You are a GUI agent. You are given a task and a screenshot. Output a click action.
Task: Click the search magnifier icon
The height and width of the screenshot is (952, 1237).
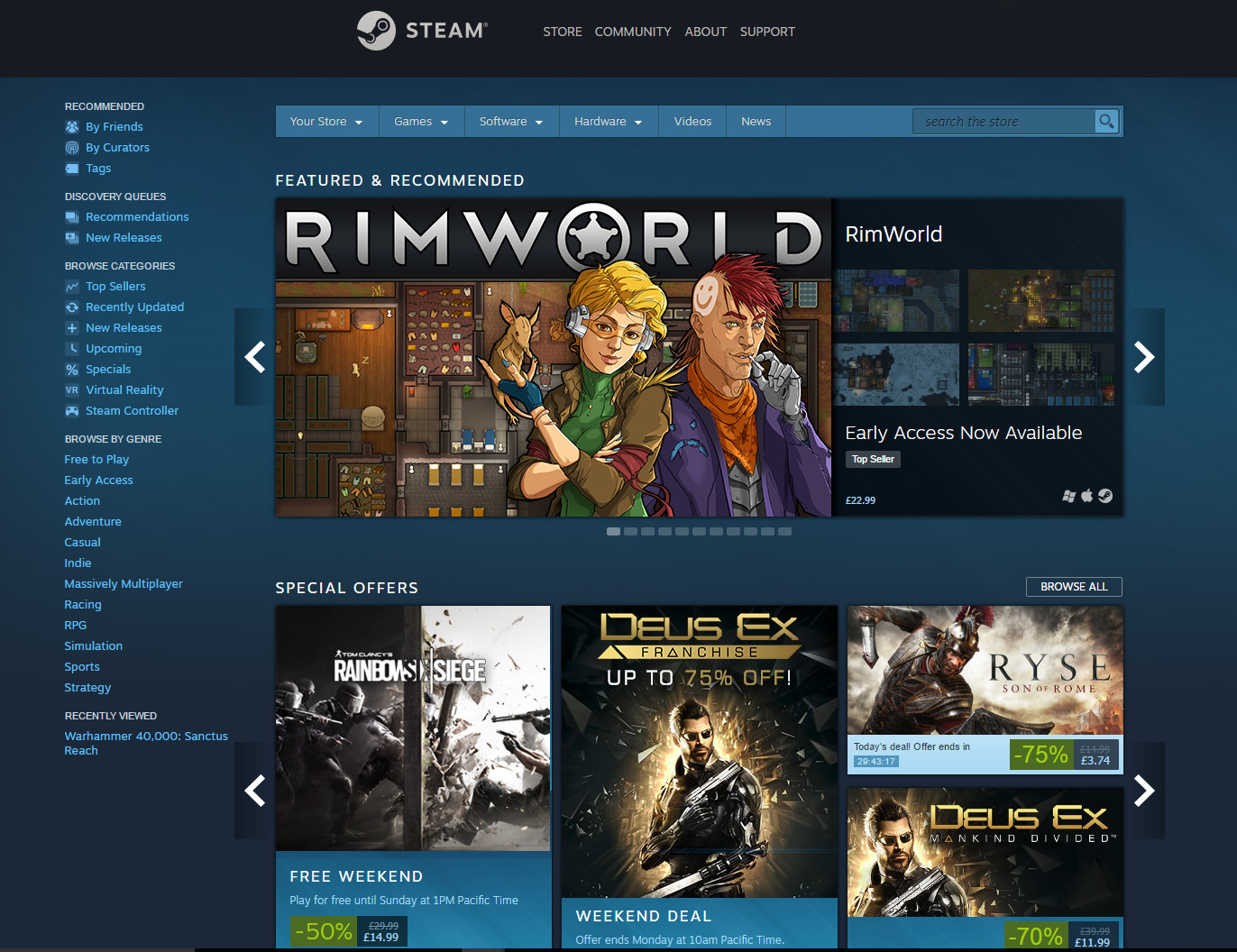(1106, 121)
